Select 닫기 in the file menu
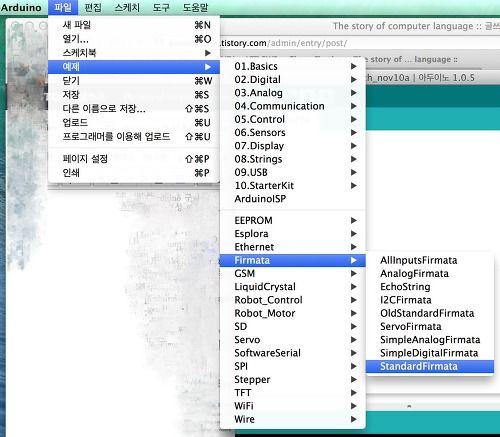This screenshot has width=500, height=437. point(134,81)
